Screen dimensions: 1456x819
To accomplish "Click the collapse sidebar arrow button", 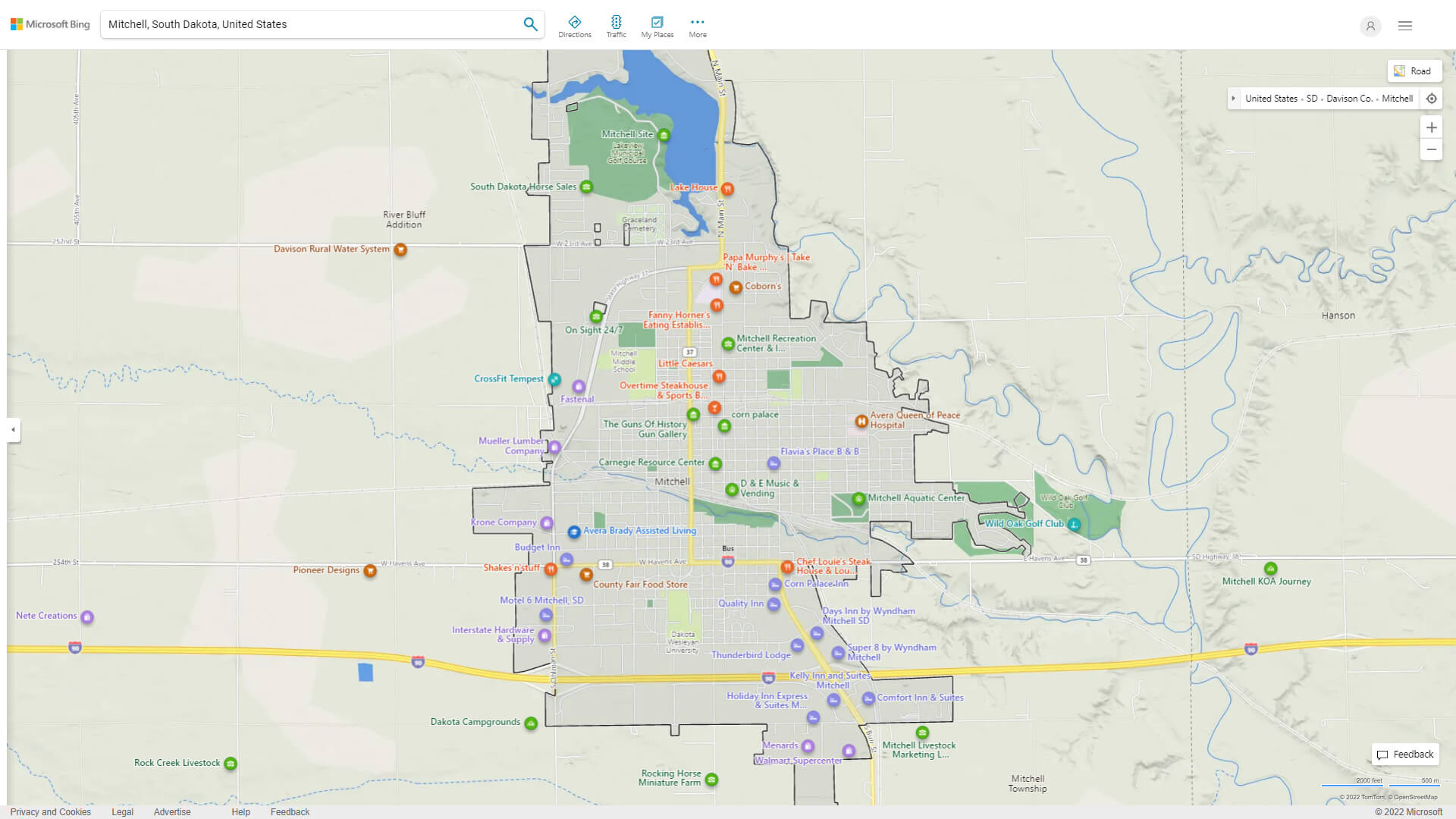I will 13,430.
